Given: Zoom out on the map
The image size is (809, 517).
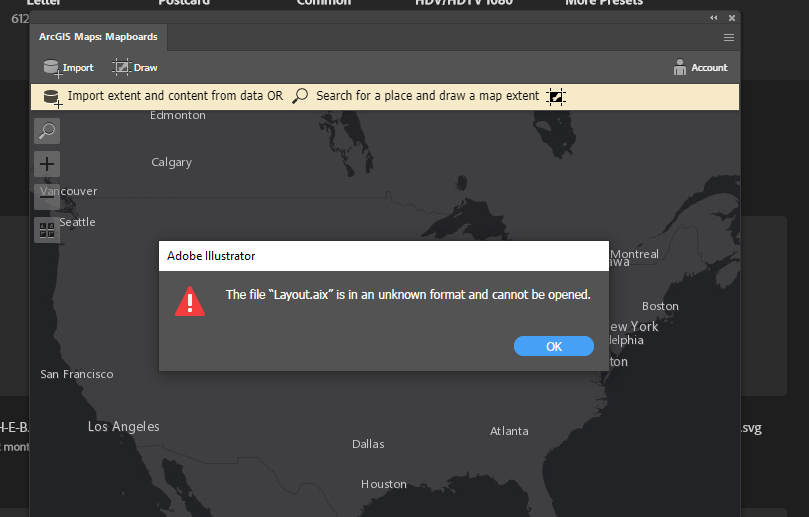Looking at the screenshot, I should (x=47, y=197).
